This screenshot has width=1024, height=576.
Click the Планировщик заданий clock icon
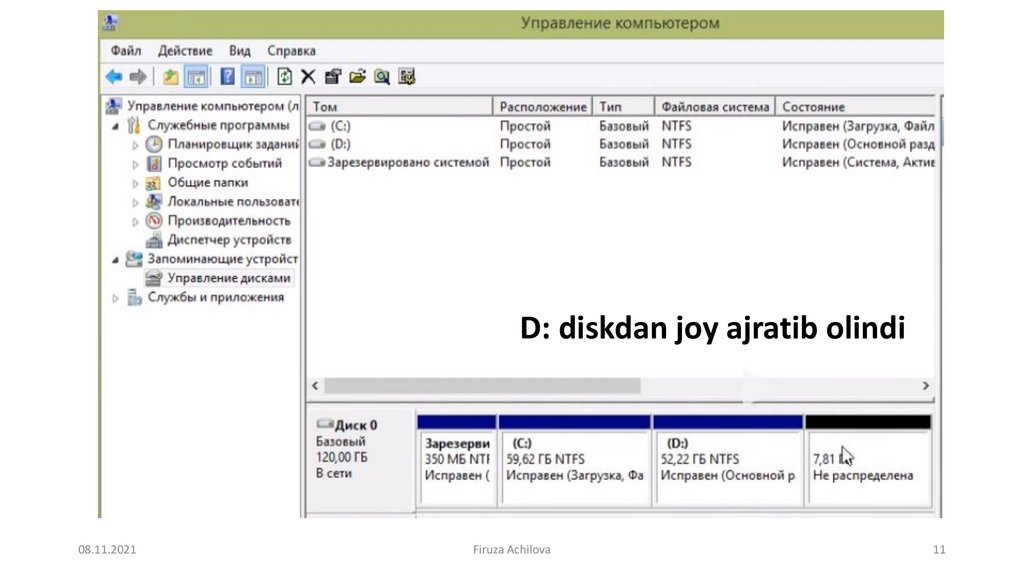(x=154, y=144)
